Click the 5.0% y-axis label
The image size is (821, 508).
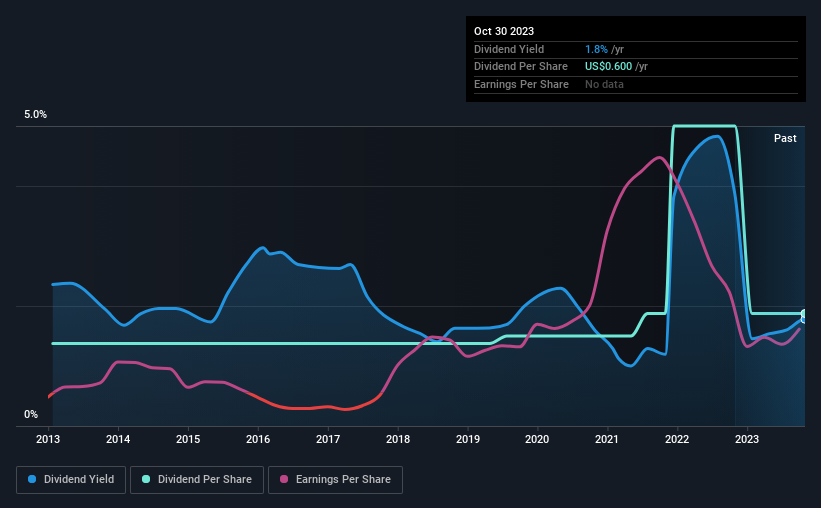point(35,114)
